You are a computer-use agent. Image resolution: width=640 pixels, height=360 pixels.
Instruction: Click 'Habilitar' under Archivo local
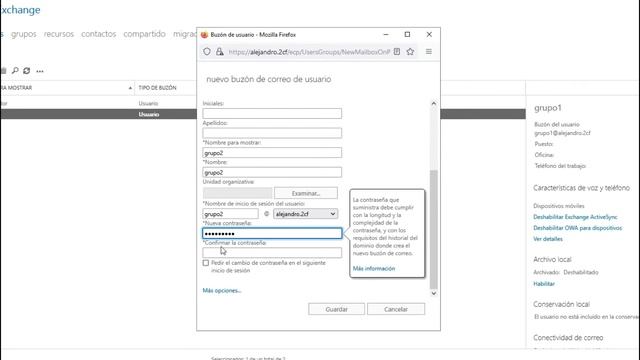[544, 284]
